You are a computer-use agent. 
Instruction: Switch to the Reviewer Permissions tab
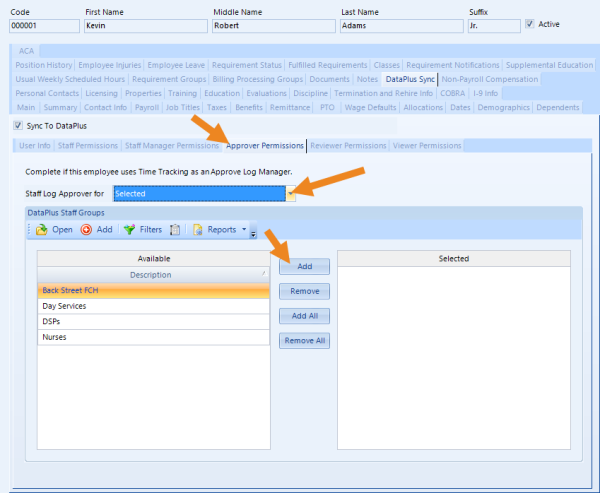pyautogui.click(x=348, y=146)
